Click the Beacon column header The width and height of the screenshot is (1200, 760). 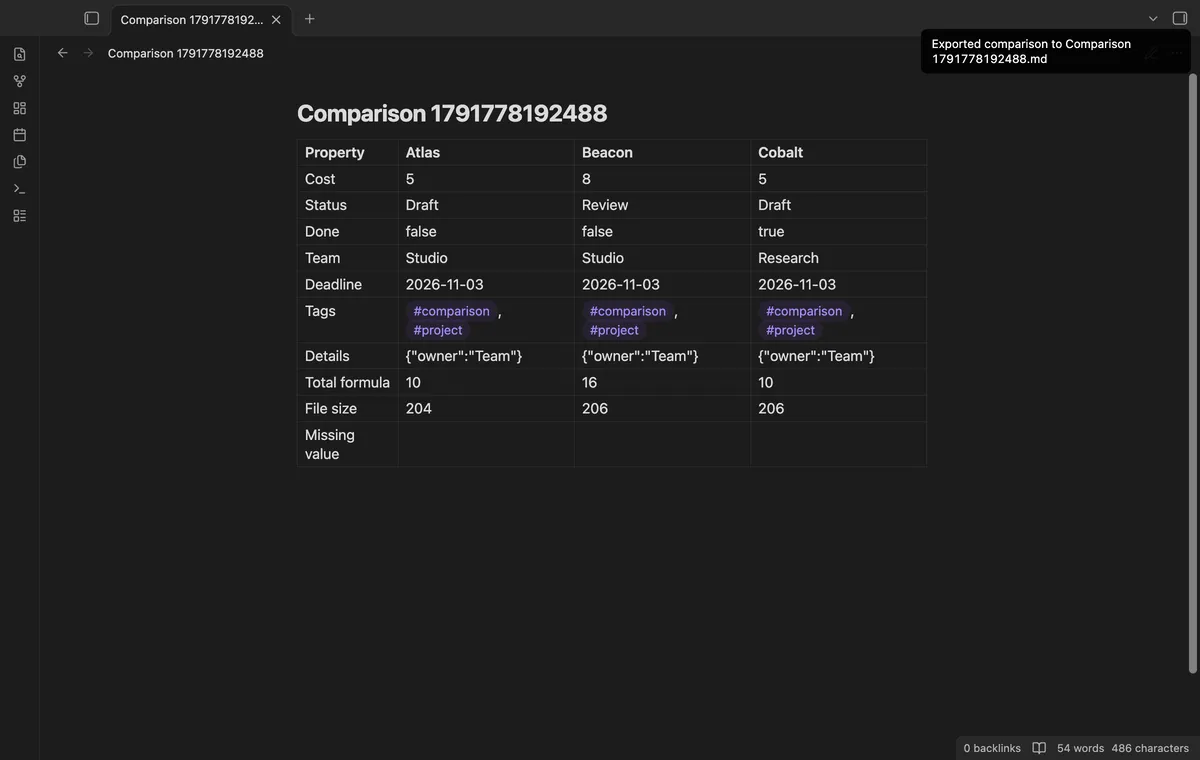607,152
